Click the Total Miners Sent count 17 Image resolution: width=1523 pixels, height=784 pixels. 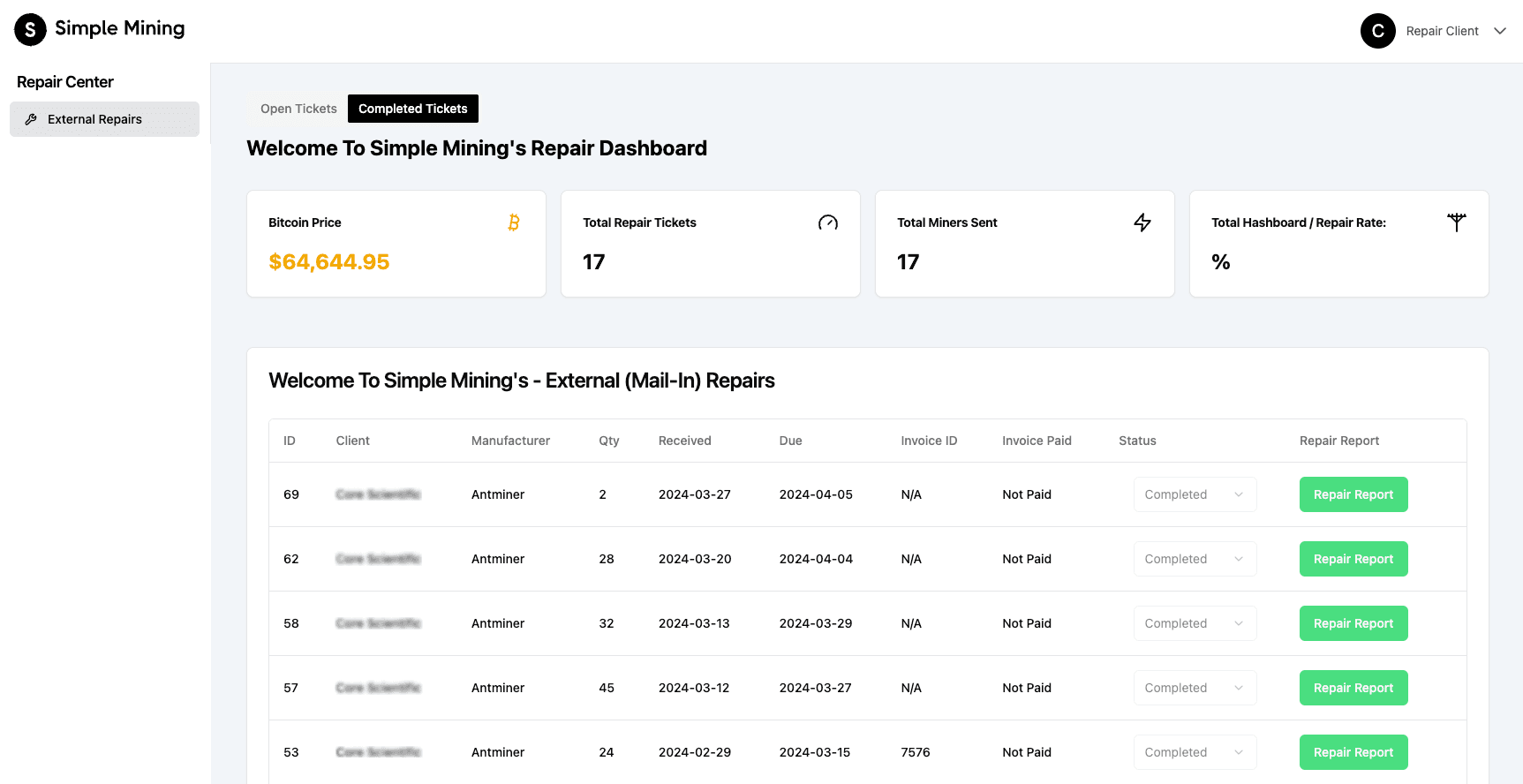[x=909, y=262]
